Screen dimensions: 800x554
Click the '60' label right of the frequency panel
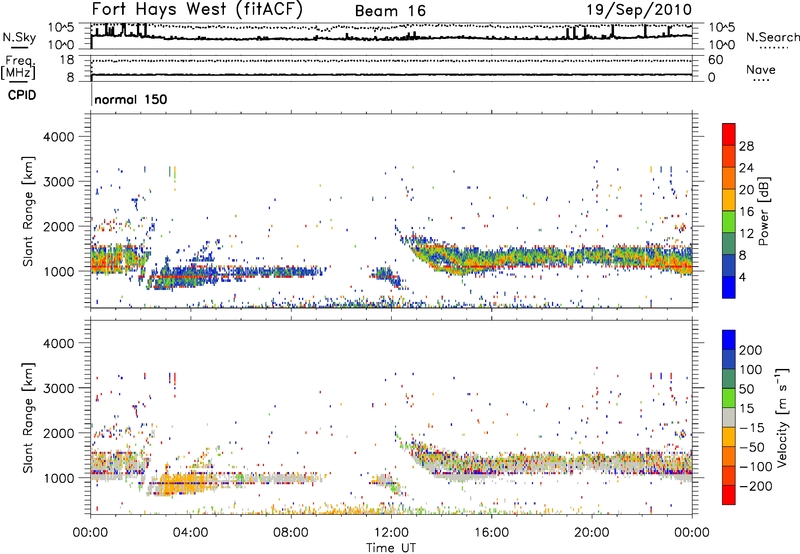[x=716, y=60]
